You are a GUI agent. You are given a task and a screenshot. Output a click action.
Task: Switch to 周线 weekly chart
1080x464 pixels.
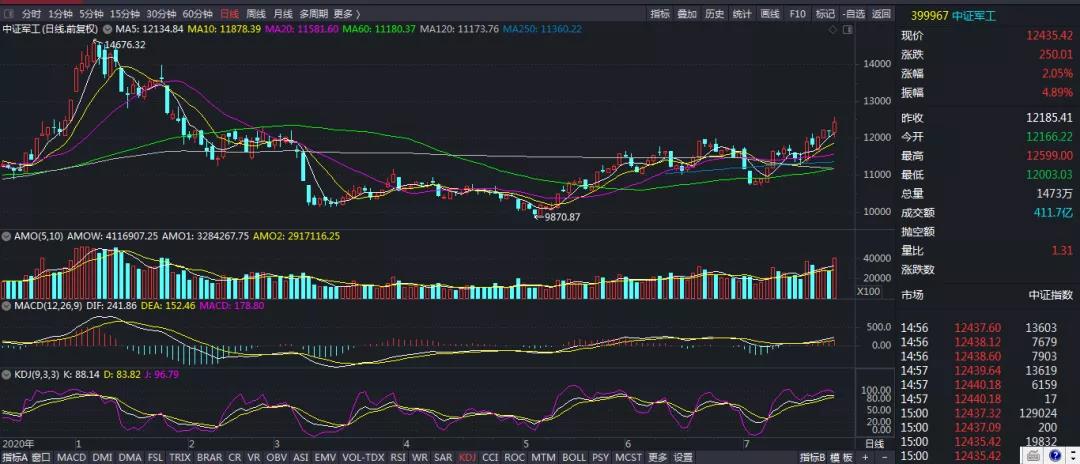(256, 14)
